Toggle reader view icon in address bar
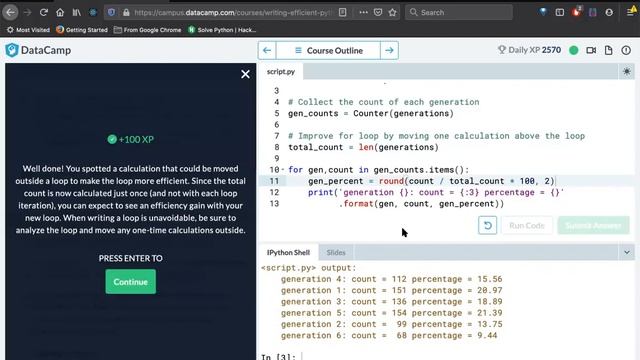This screenshot has height=360, width=640. [x=342, y=13]
